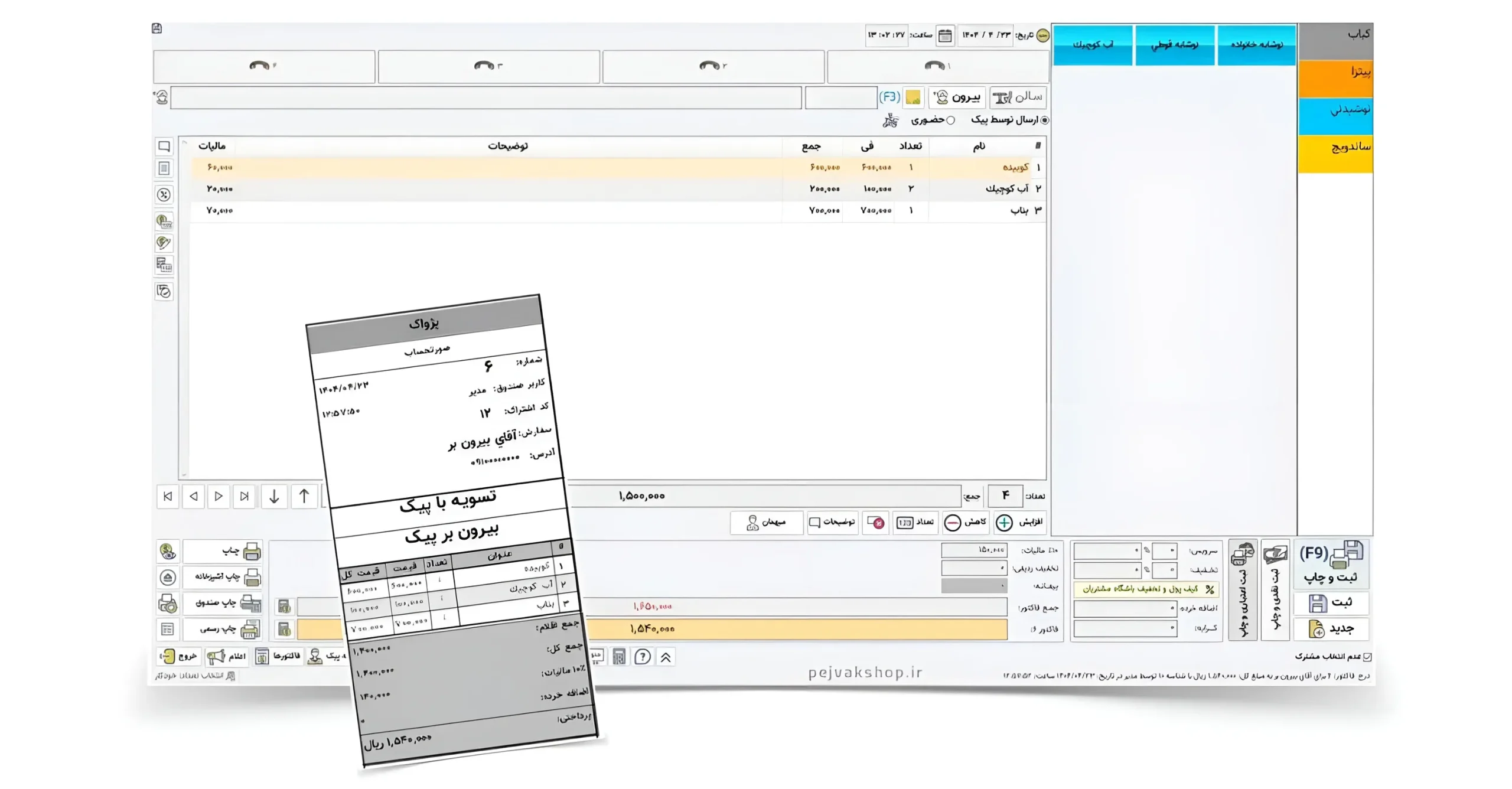Screen dimensions: 1512x789
Task: Switch order type to سالن
Action: [1018, 97]
